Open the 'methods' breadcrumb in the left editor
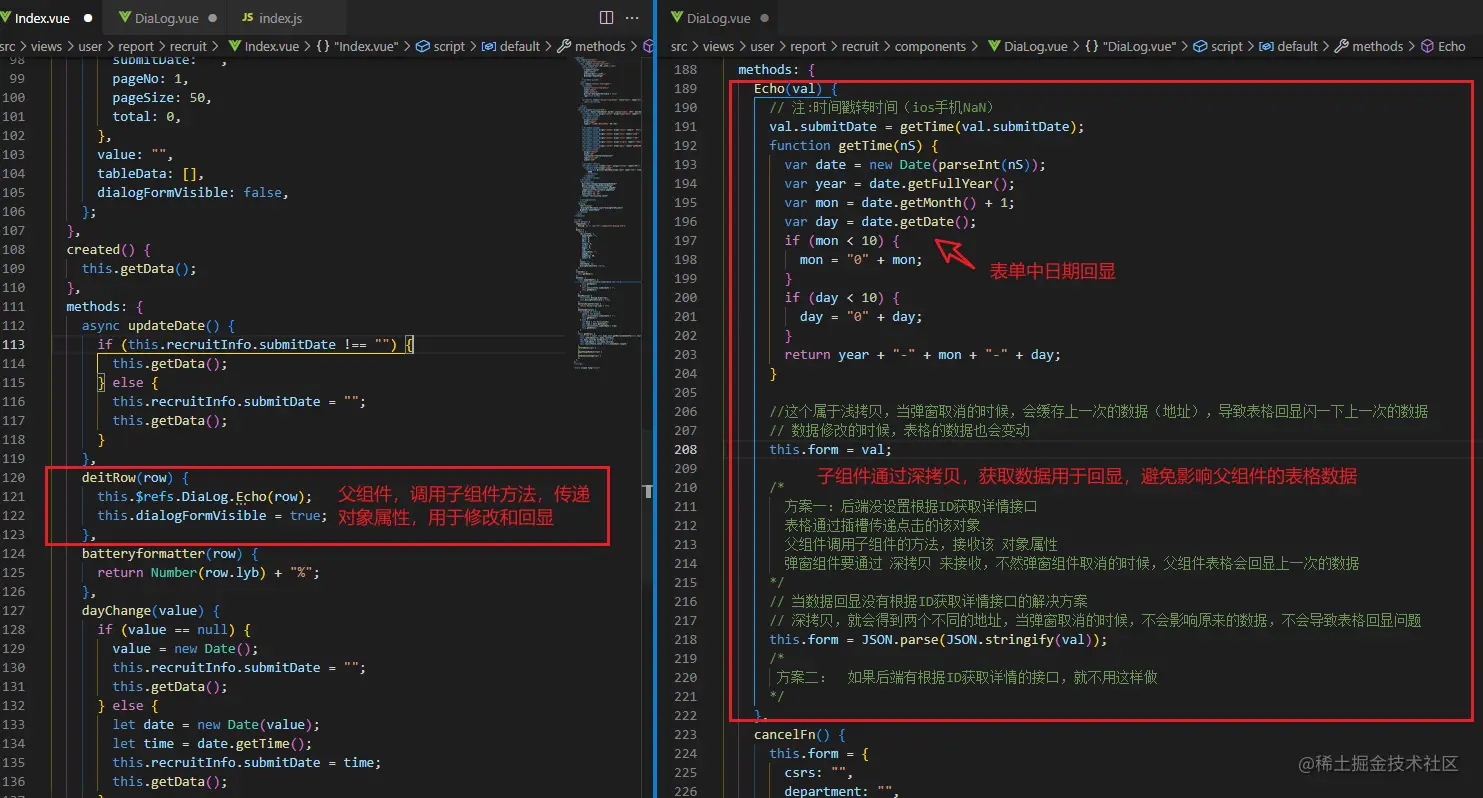This screenshot has height=798, width=1483. pos(591,46)
